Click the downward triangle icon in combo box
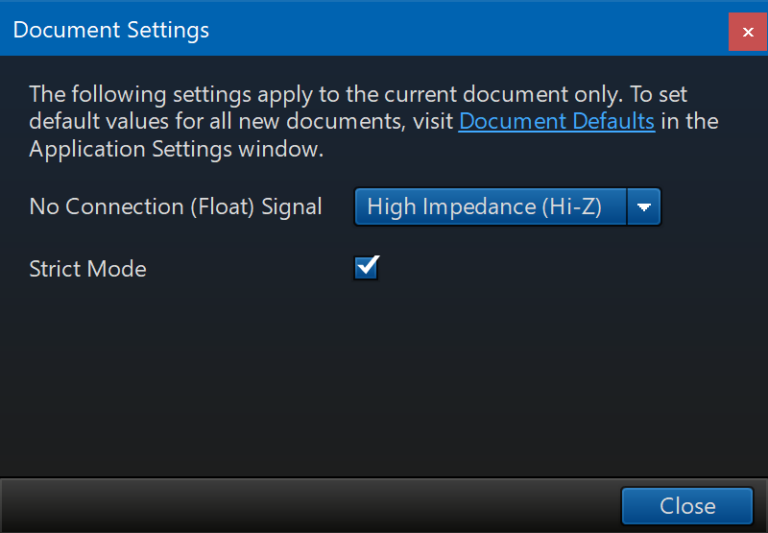 [644, 208]
